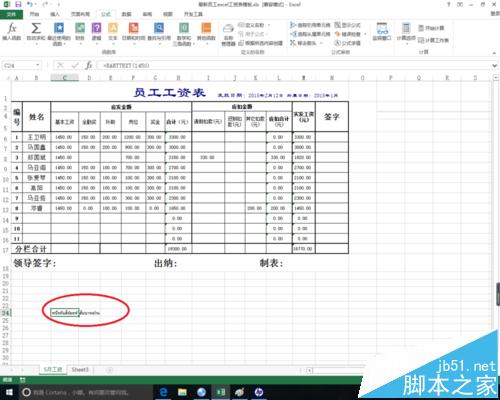
Task: Switch to the Home tab
Action: click(x=34, y=14)
